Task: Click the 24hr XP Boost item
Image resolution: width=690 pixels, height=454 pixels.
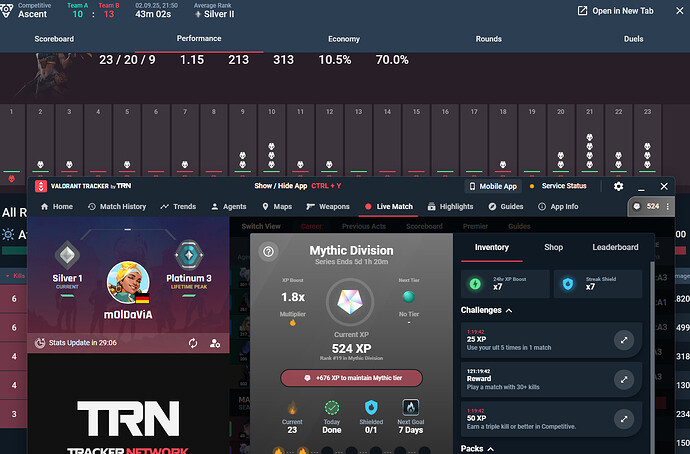Action: pyautogui.click(x=505, y=284)
